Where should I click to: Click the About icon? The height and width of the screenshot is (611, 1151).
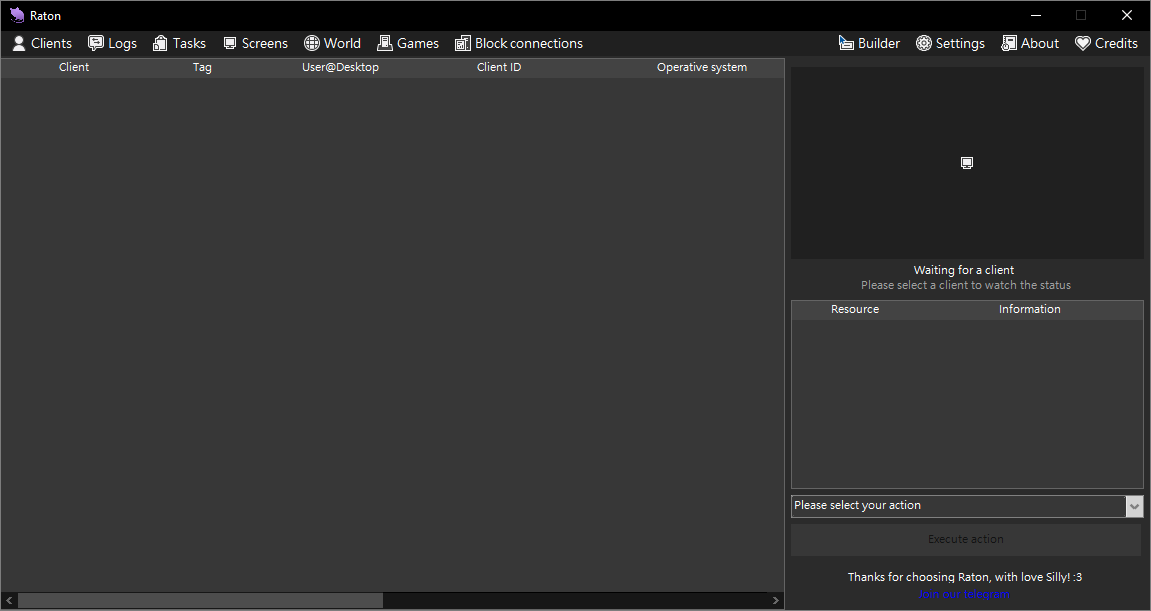(1009, 43)
